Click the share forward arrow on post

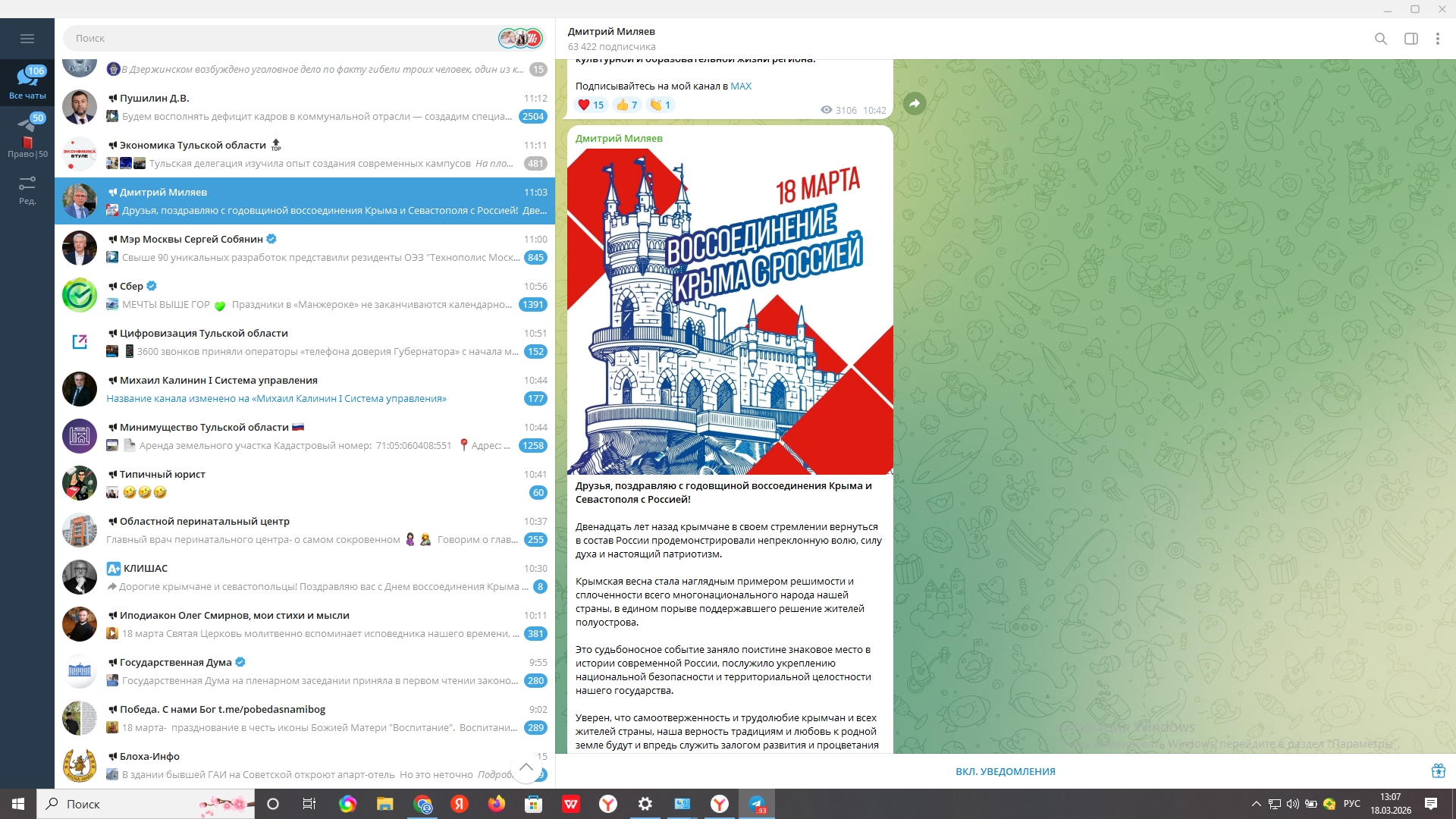coord(915,104)
